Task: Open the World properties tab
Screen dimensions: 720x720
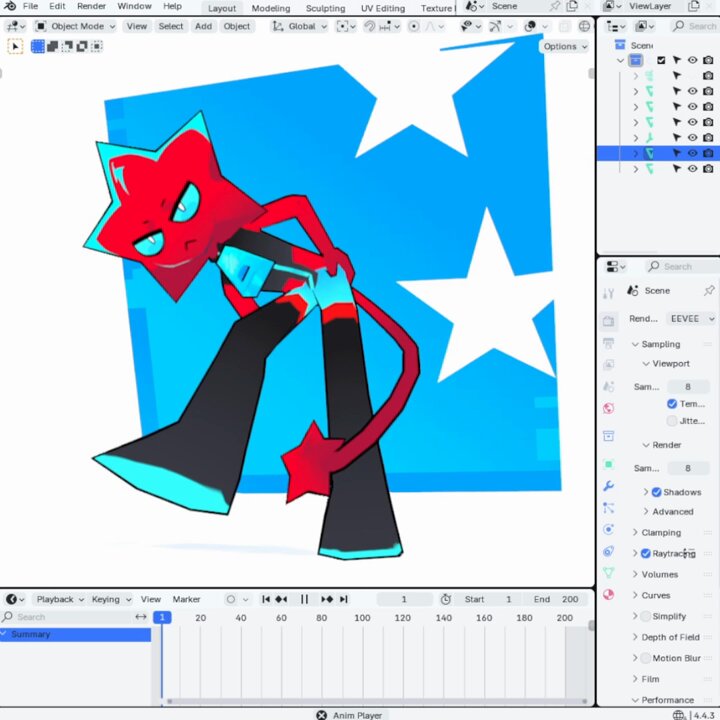Action: (x=608, y=408)
